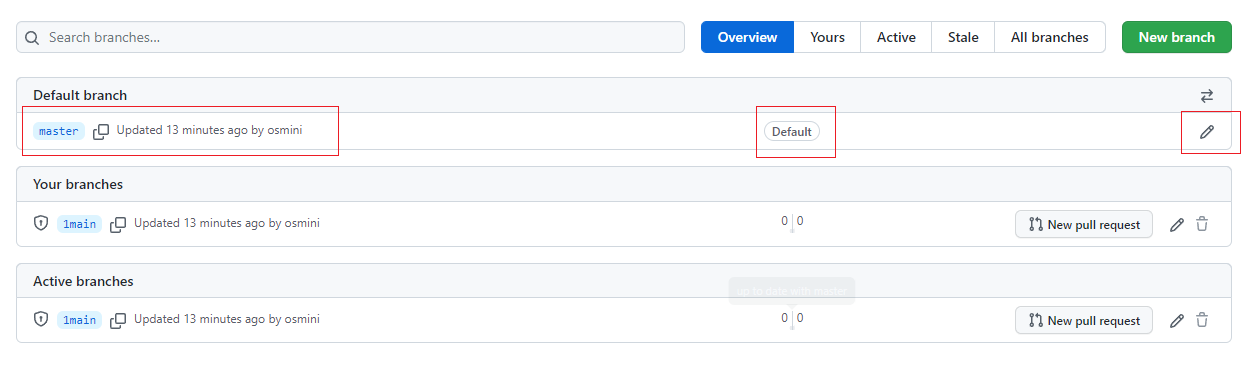Copy the 1main name under Active branches
Image resolution: width=1256 pixels, height=378 pixels.
[x=118, y=320]
